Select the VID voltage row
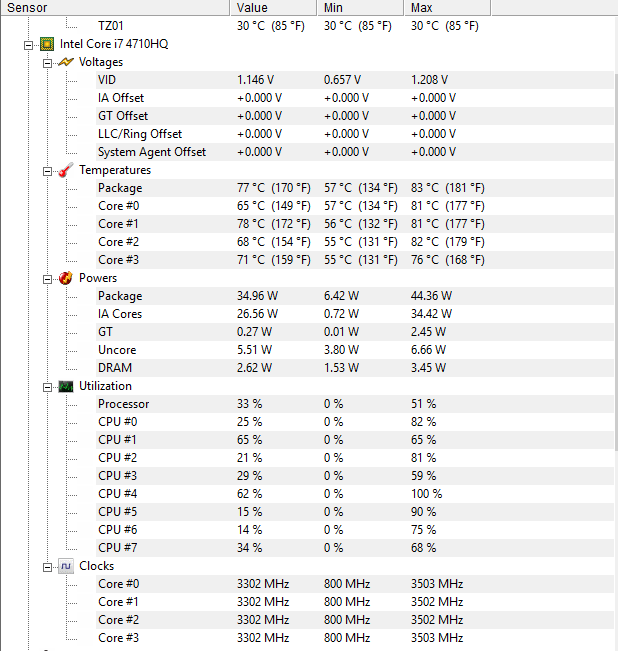The height and width of the screenshot is (651, 618). pos(107,80)
